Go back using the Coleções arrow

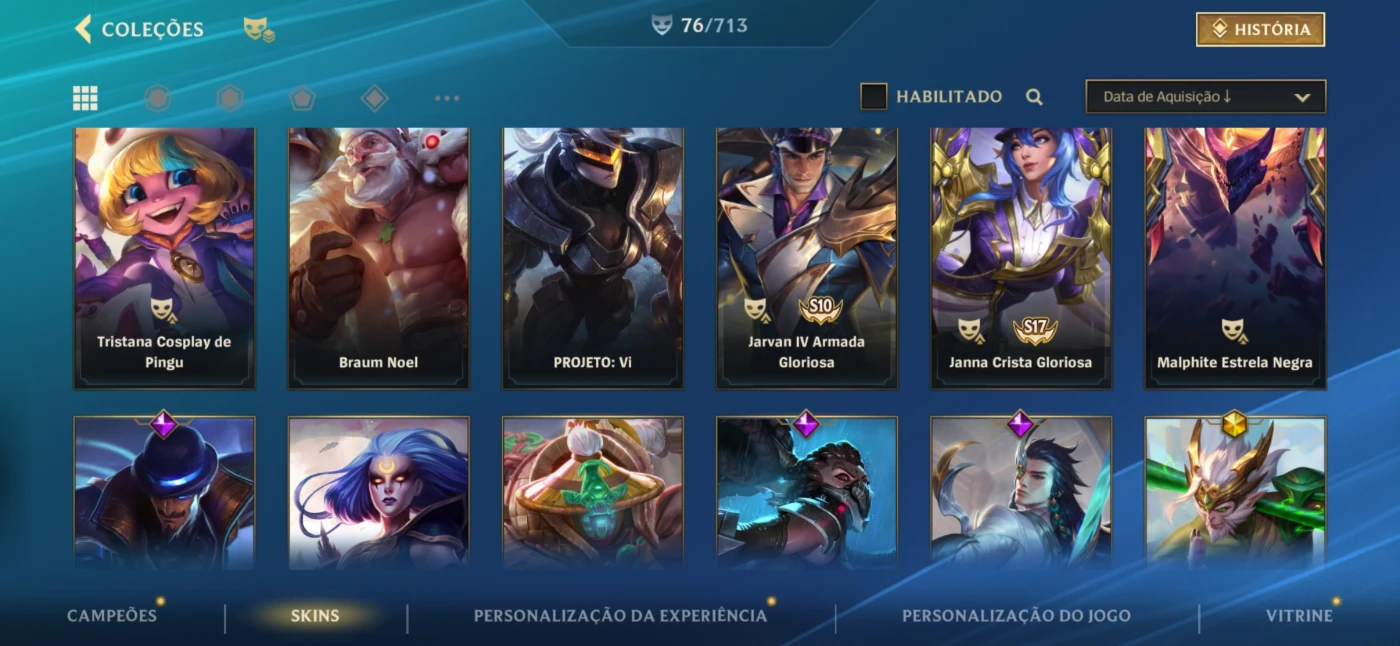pyautogui.click(x=83, y=29)
